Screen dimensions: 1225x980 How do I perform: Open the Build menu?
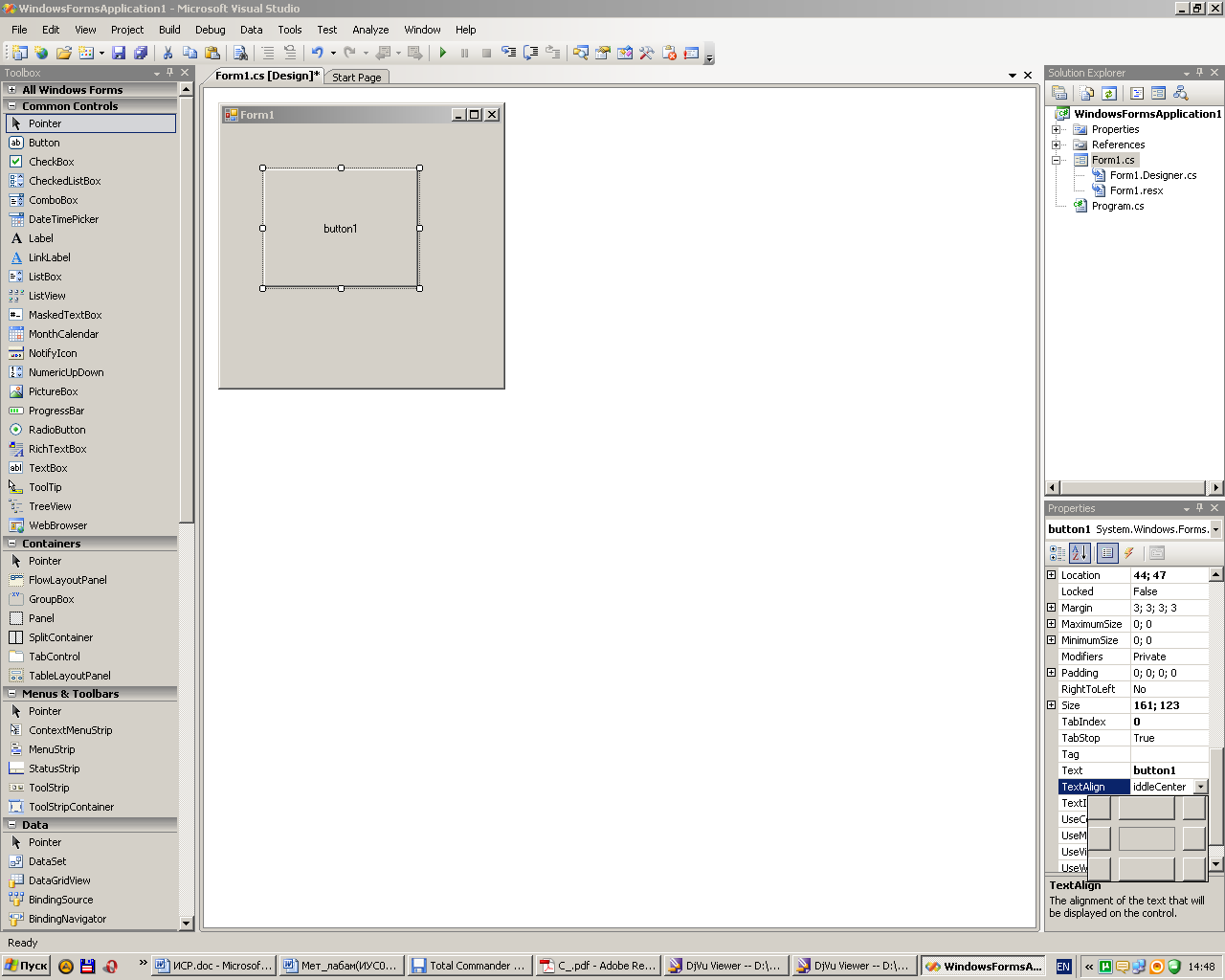(x=169, y=30)
